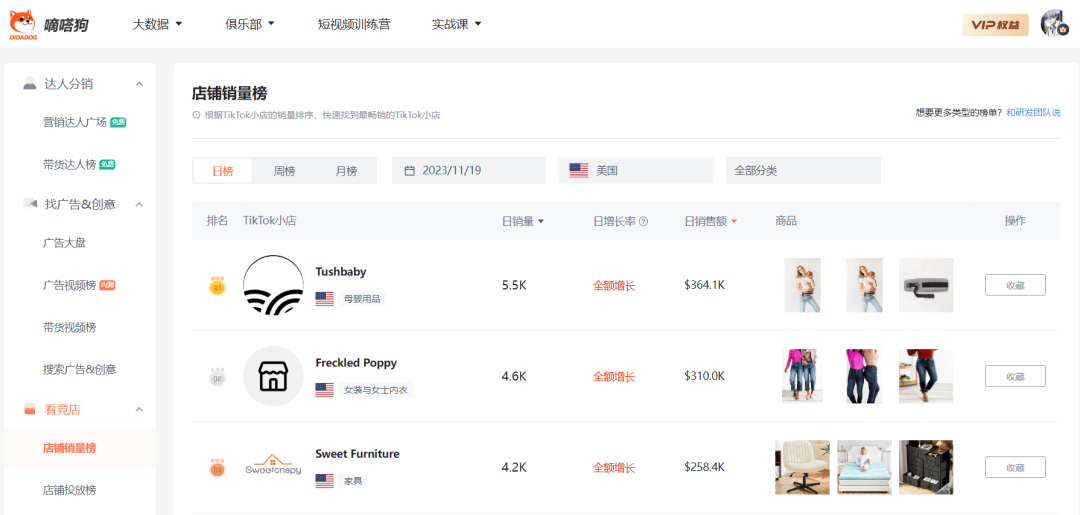The height and width of the screenshot is (515, 1080).
Task: Sort by 日销售额 column header
Action: click(x=710, y=221)
